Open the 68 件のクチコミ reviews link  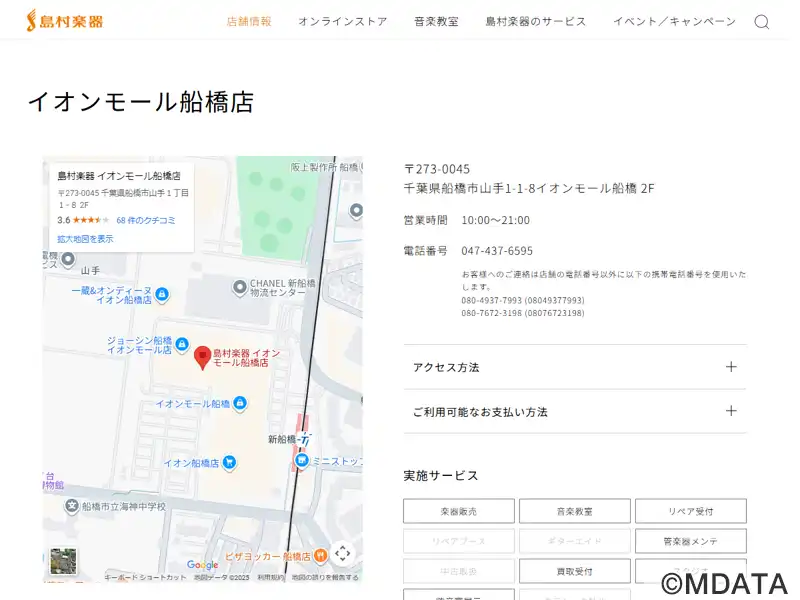[146, 220]
